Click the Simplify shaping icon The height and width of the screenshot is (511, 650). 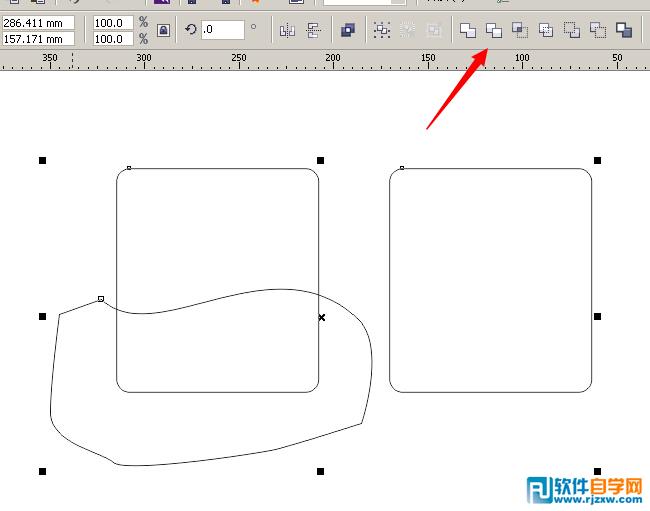(x=546, y=30)
